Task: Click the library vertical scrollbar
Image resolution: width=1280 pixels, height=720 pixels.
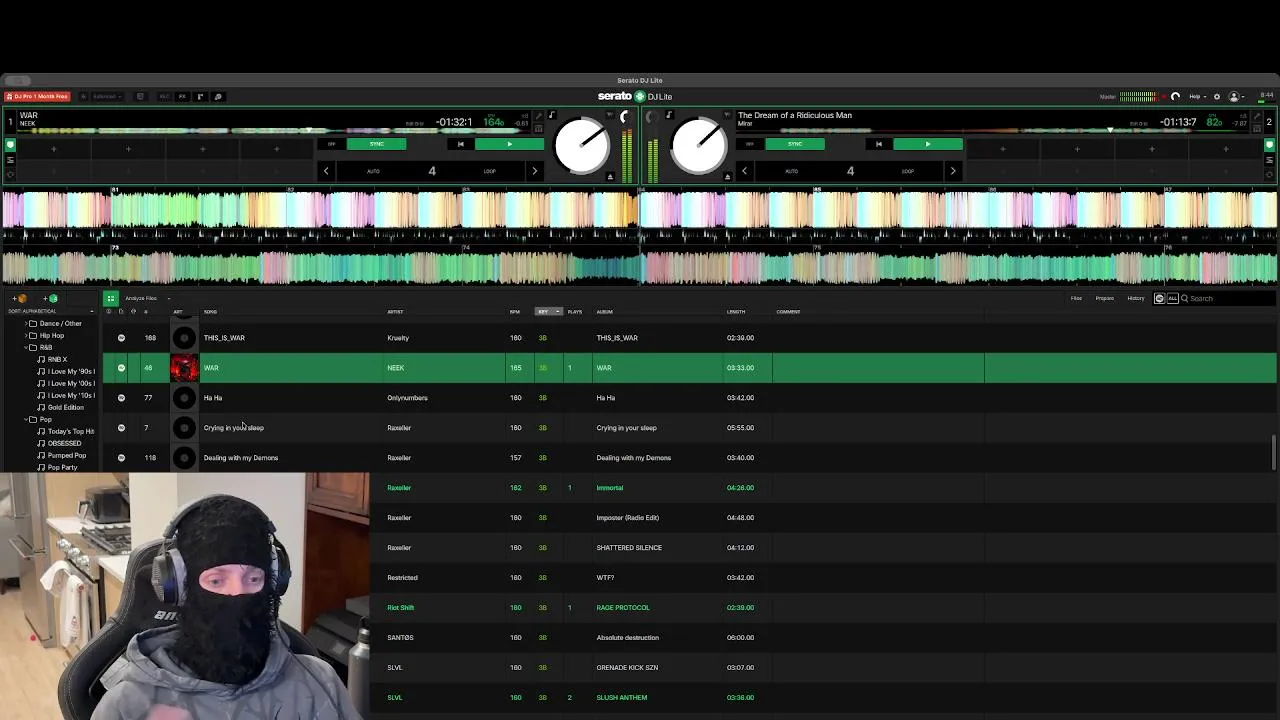Action: coord(1274,452)
